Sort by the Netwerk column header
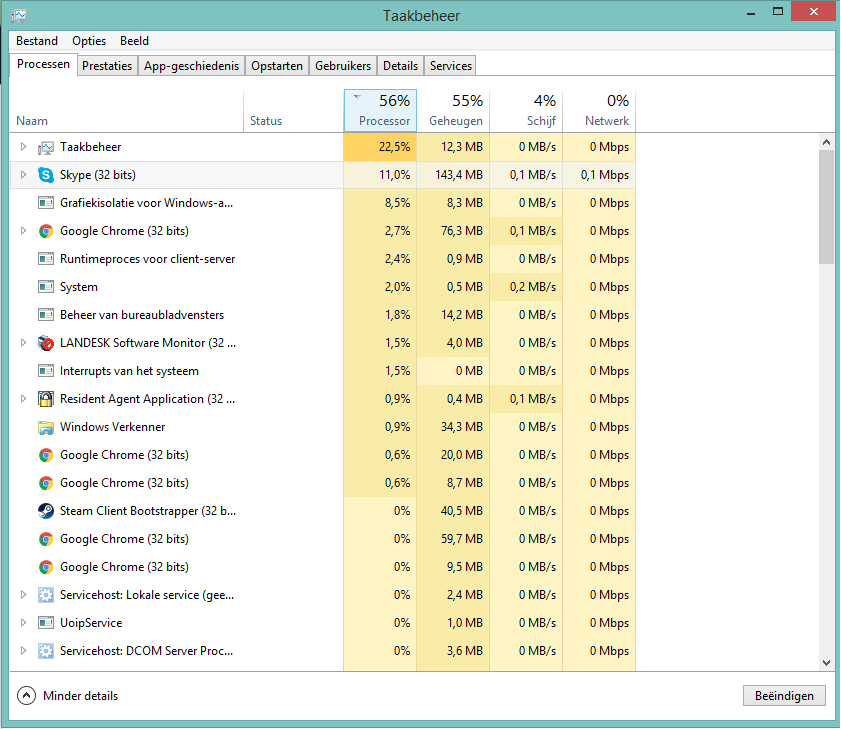The image size is (841, 729). pos(599,111)
